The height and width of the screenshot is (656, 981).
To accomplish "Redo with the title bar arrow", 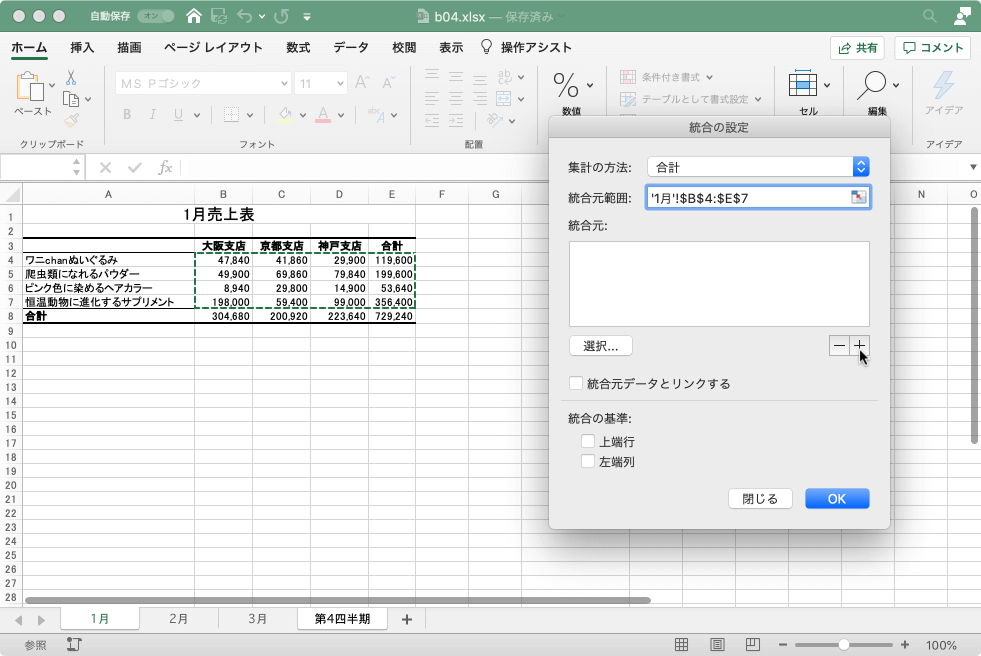I will pos(282,16).
